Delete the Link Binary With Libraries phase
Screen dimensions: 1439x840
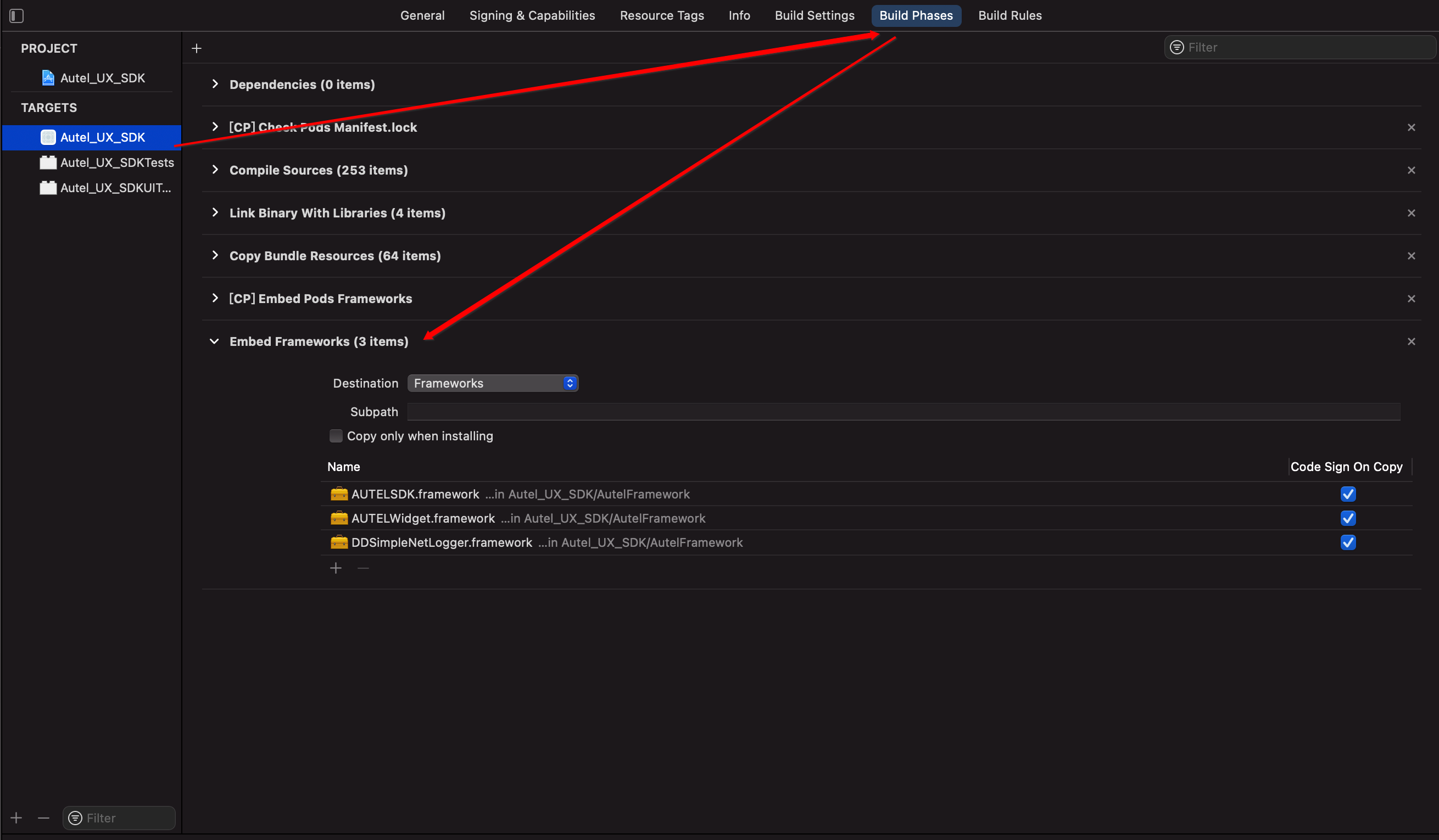click(1411, 213)
